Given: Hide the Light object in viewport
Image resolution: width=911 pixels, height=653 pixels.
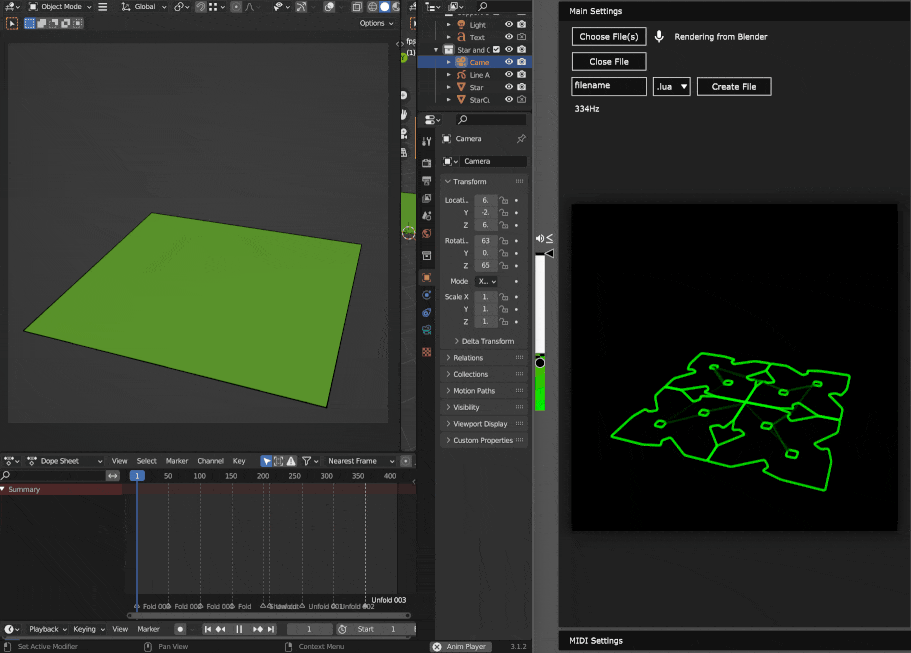Looking at the screenshot, I should [x=509, y=25].
